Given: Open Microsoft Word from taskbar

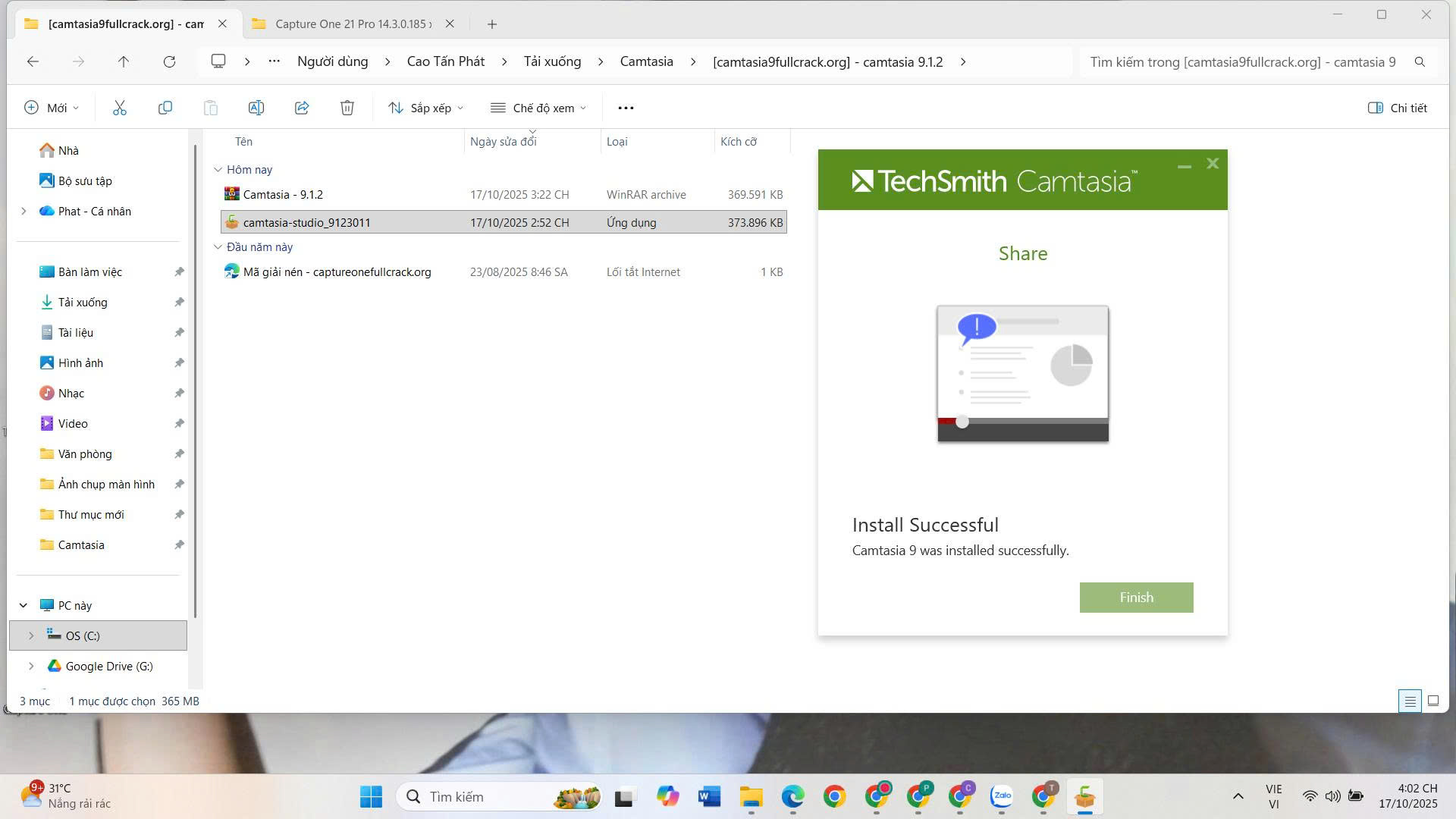Looking at the screenshot, I should click(x=709, y=796).
